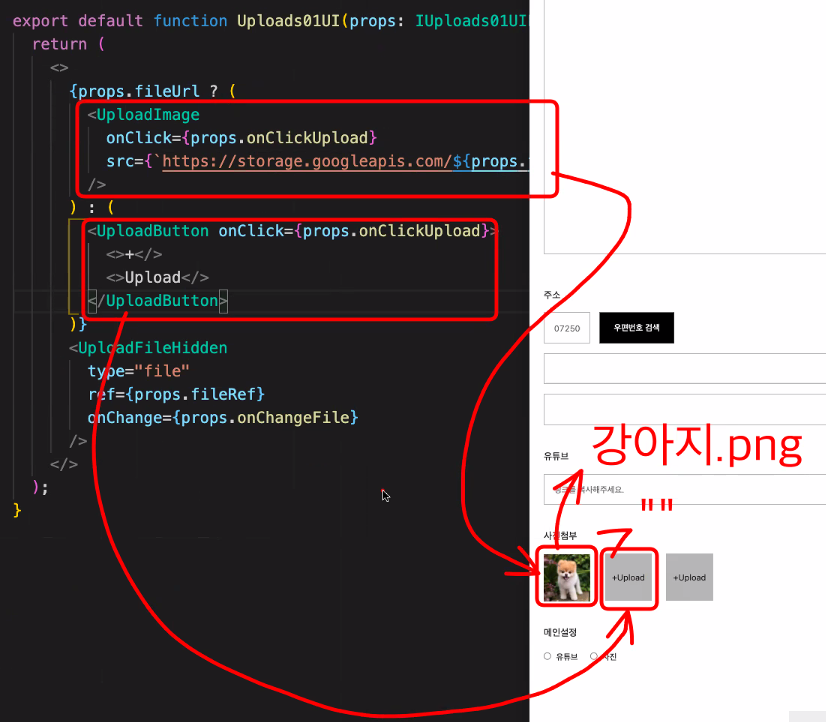
Task: Select the 유튜브 radio button under 메인설정
Action: pos(547,656)
